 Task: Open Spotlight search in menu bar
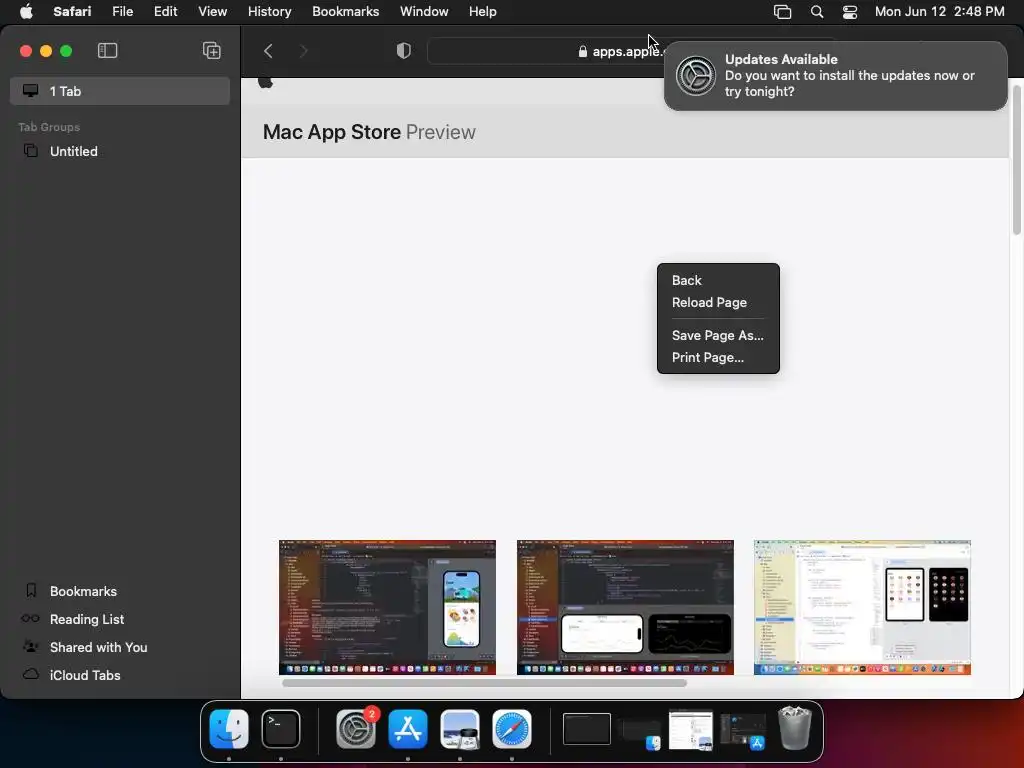816,11
